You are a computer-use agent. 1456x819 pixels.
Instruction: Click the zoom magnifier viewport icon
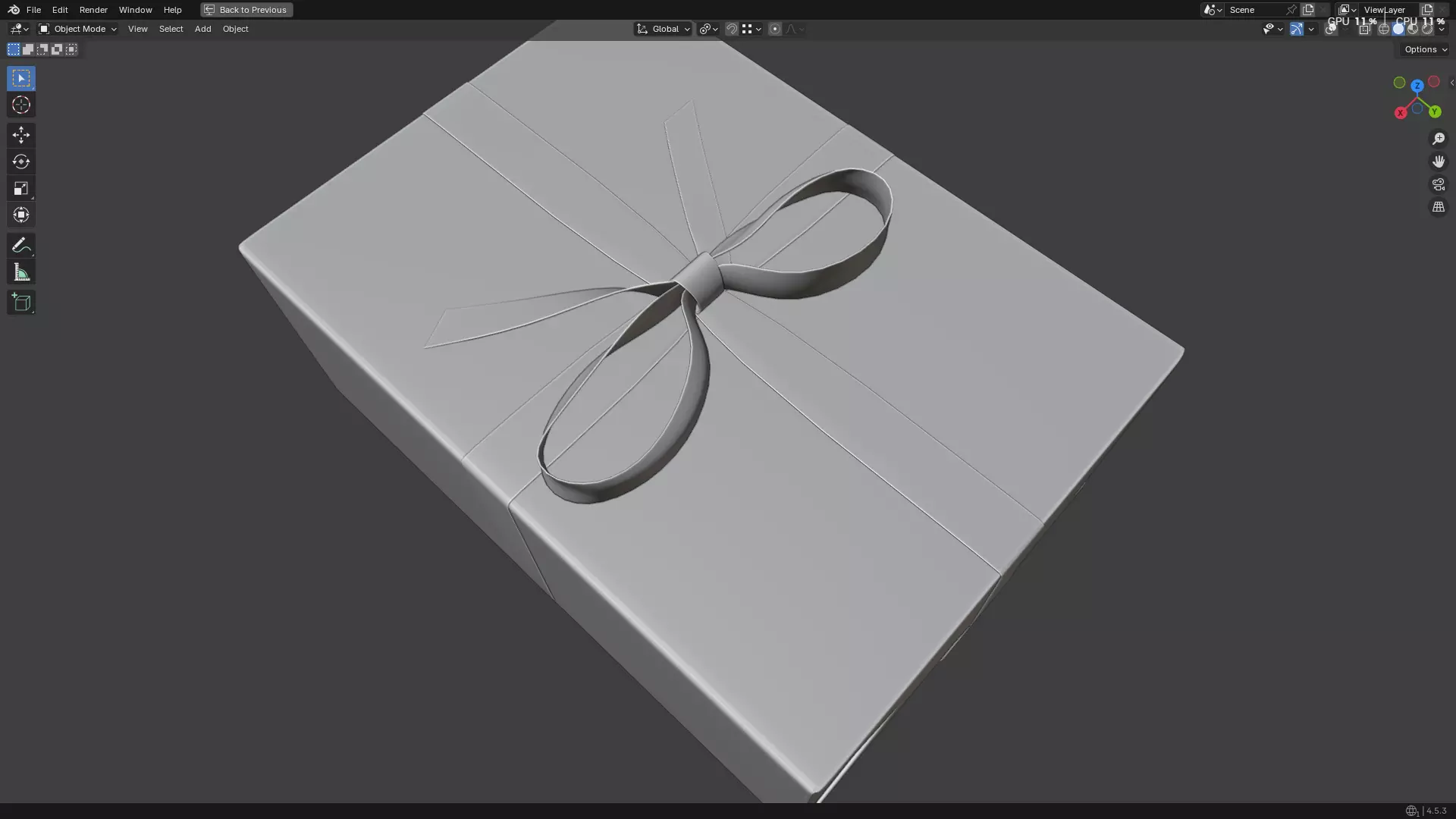pos(1438,139)
